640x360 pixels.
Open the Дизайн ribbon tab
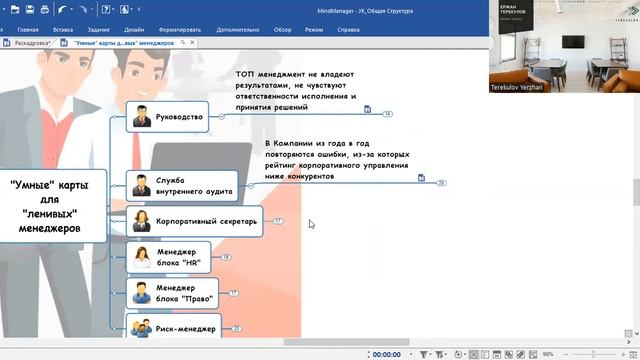pyautogui.click(x=134, y=30)
